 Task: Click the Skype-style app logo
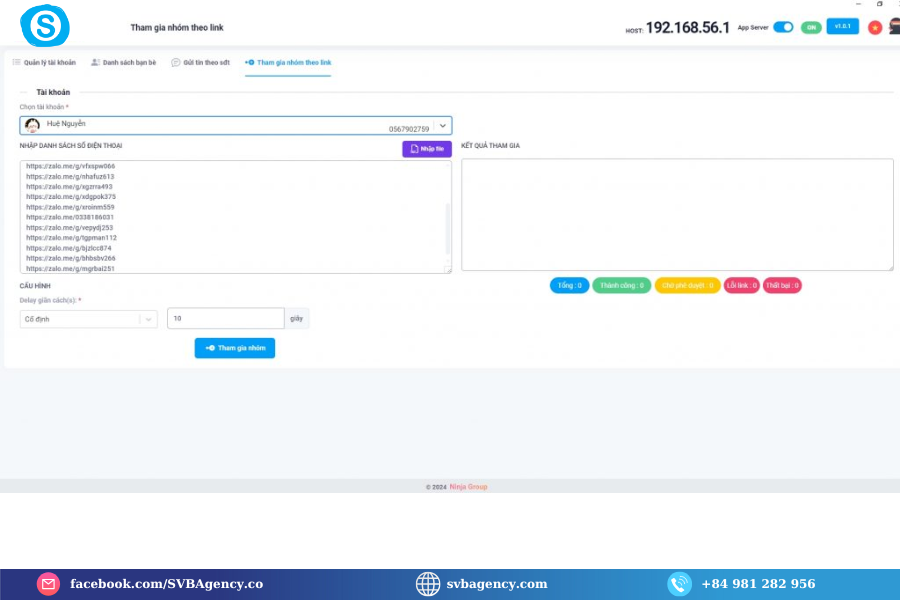[x=45, y=26]
